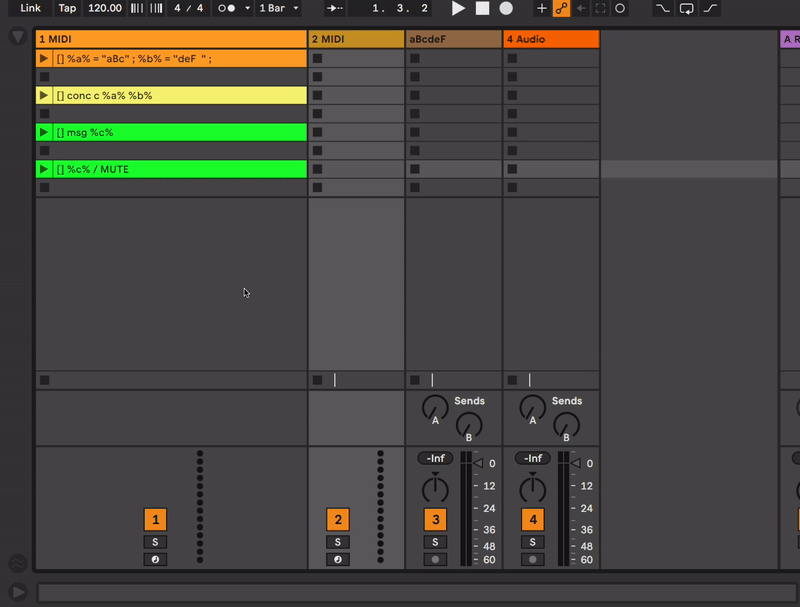Launch the 'conc c %a% %b%' clip
This screenshot has width=800, height=607.
pos(43,96)
